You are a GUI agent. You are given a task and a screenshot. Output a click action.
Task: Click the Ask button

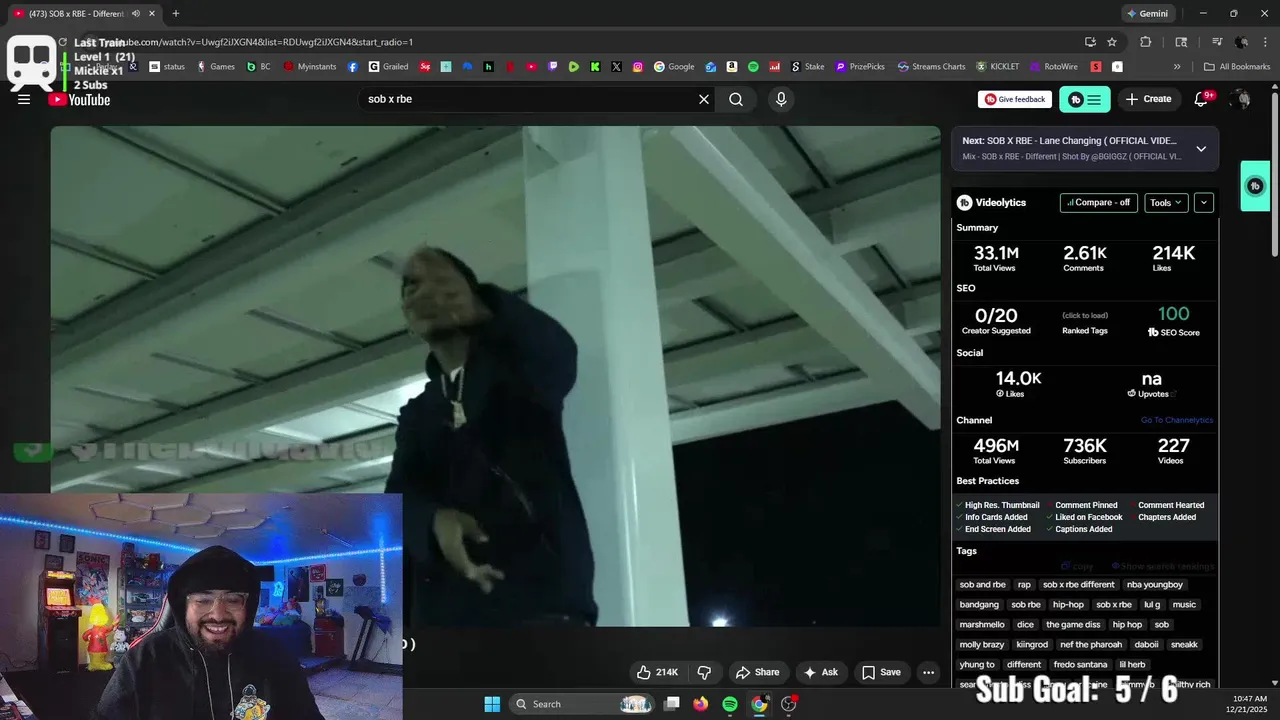(x=820, y=672)
